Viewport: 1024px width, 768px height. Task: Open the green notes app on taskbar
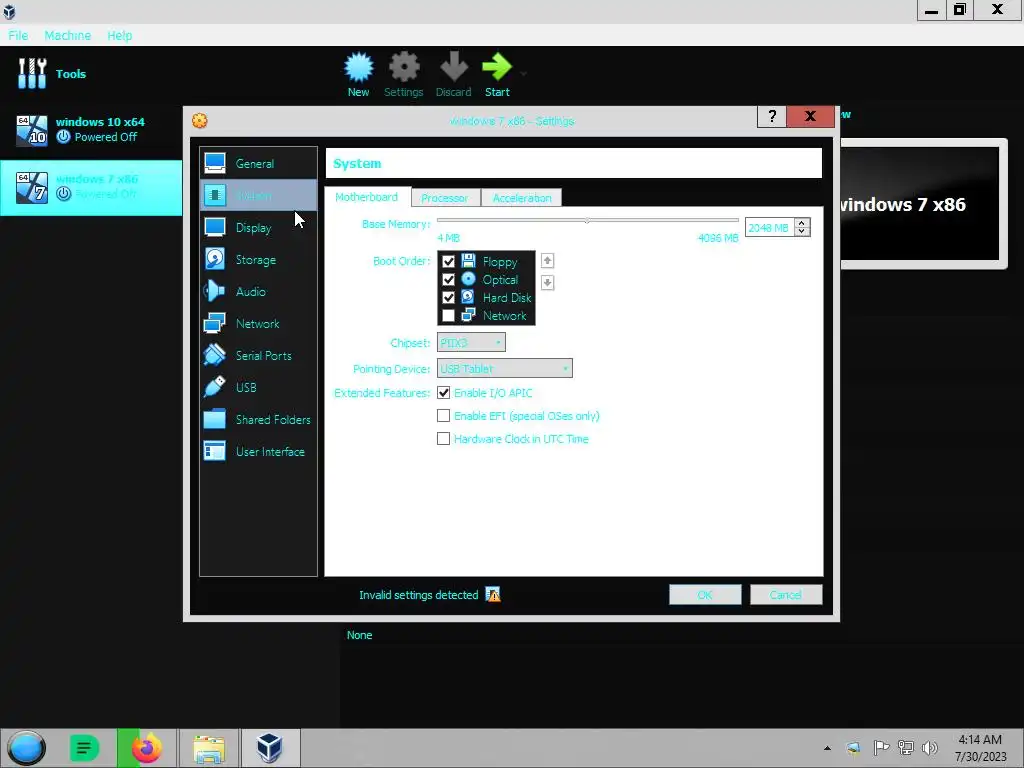point(84,748)
